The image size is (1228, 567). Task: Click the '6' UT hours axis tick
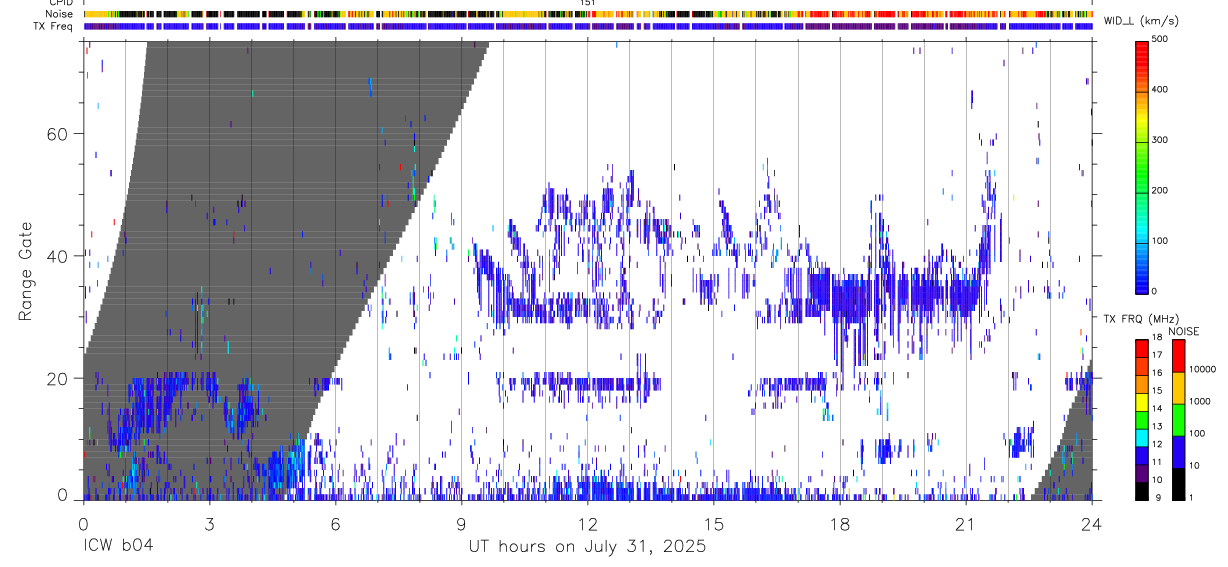pos(335,522)
